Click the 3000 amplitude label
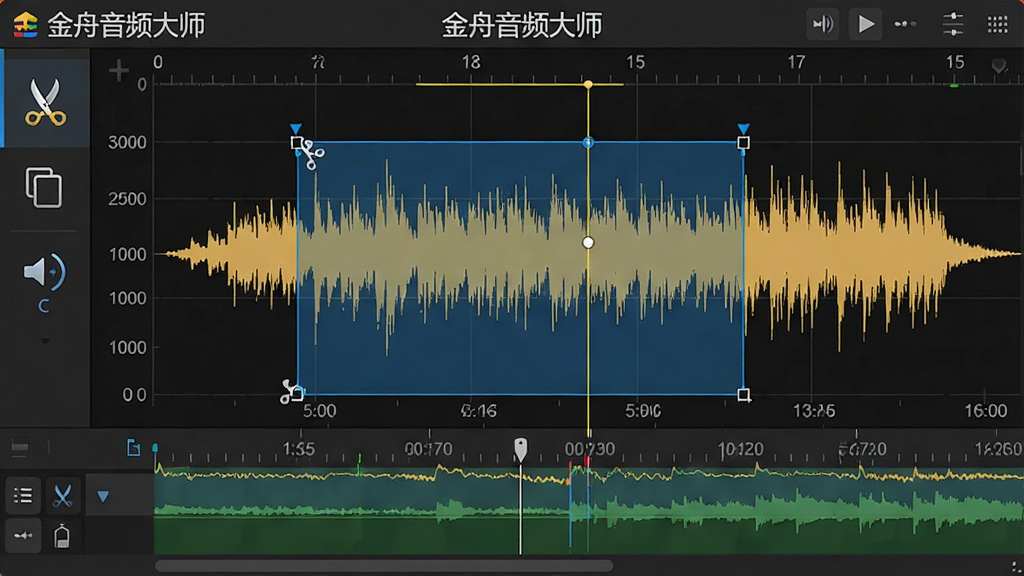1024x576 pixels. [127, 142]
